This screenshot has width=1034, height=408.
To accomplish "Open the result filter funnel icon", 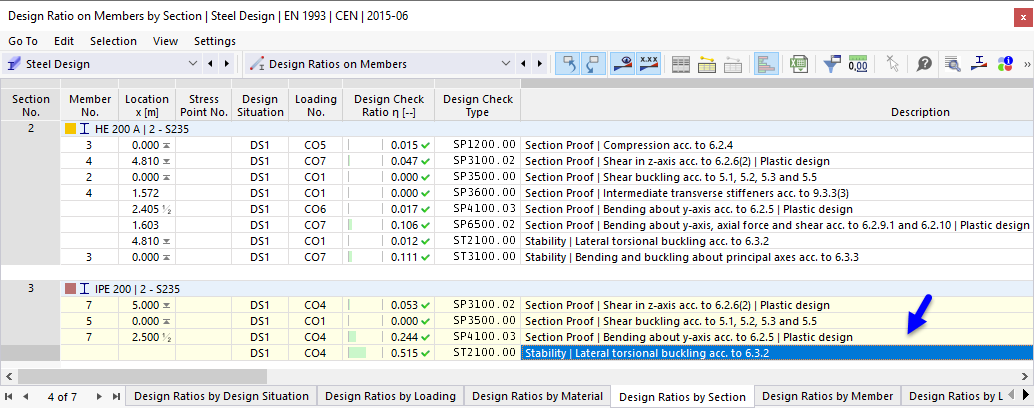I will pos(832,64).
